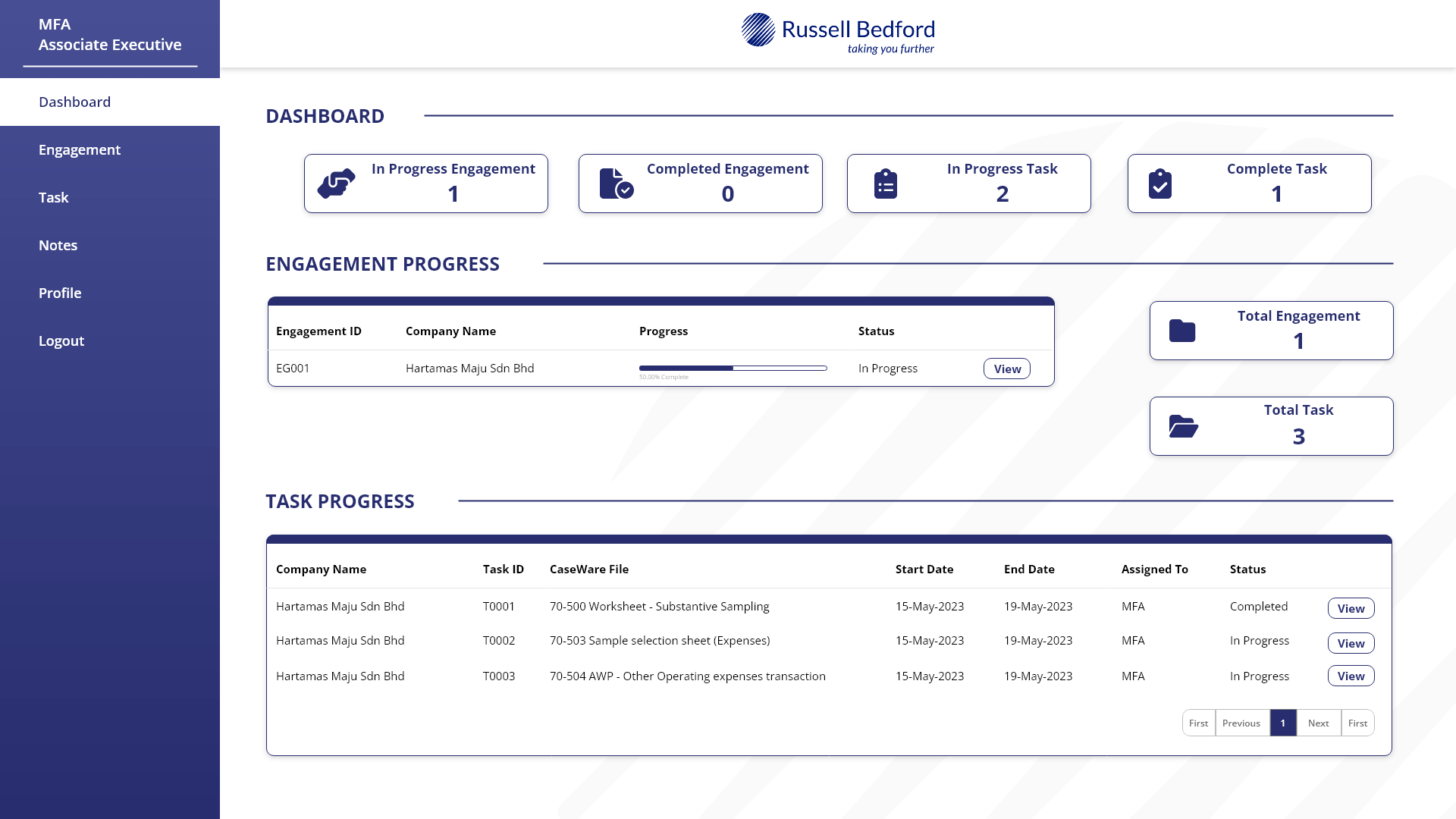The width and height of the screenshot is (1456, 819).
Task: Click the EG001 progress bar
Action: pos(733,368)
